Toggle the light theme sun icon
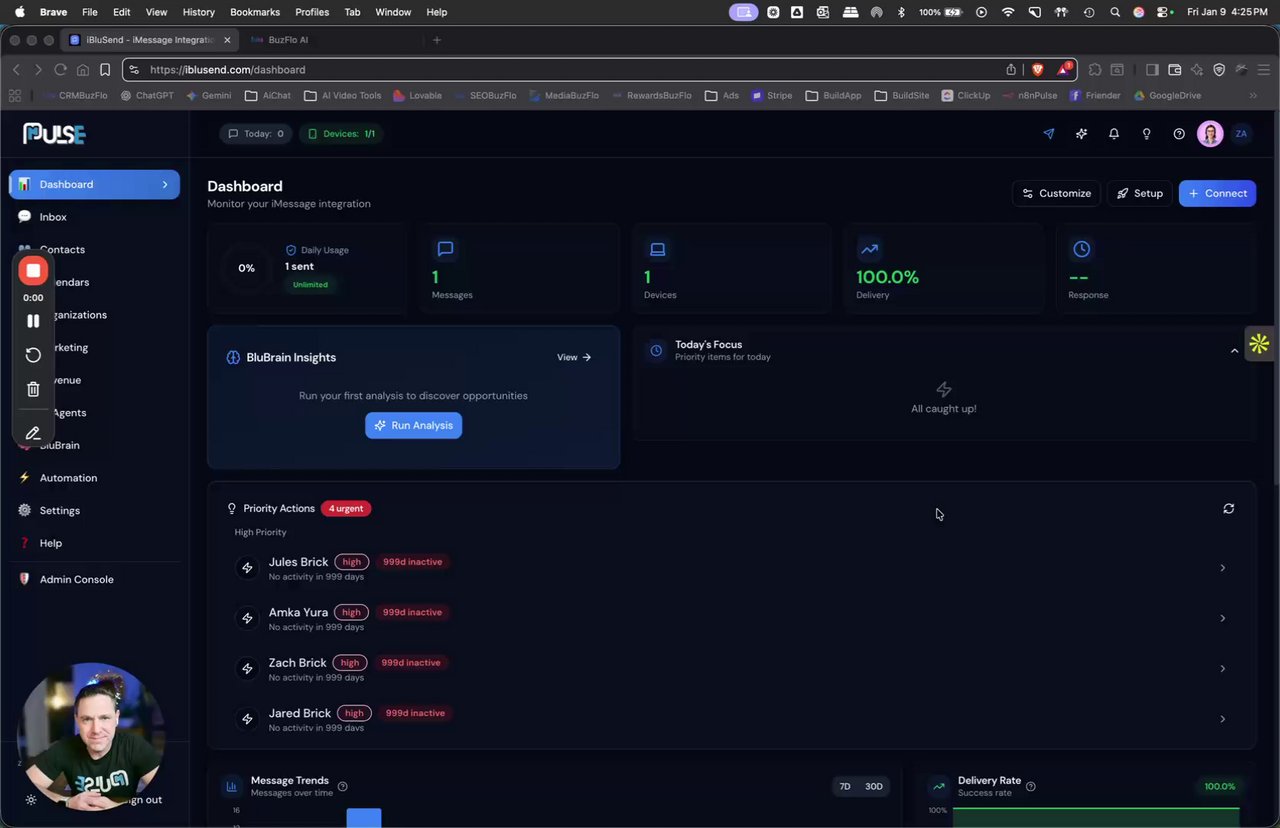The height and width of the screenshot is (828, 1280). [x=31, y=800]
